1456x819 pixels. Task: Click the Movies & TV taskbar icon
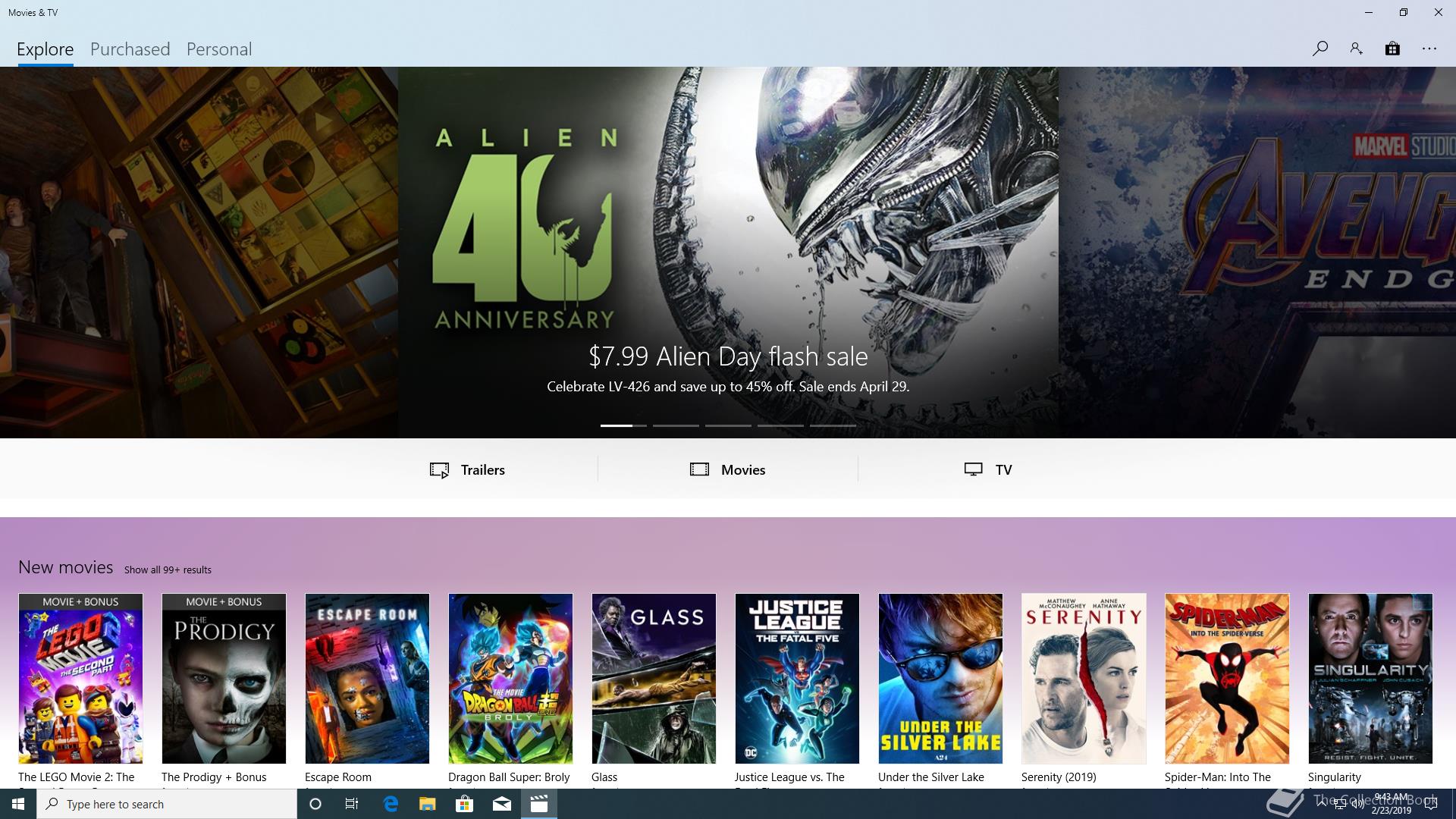(539, 804)
